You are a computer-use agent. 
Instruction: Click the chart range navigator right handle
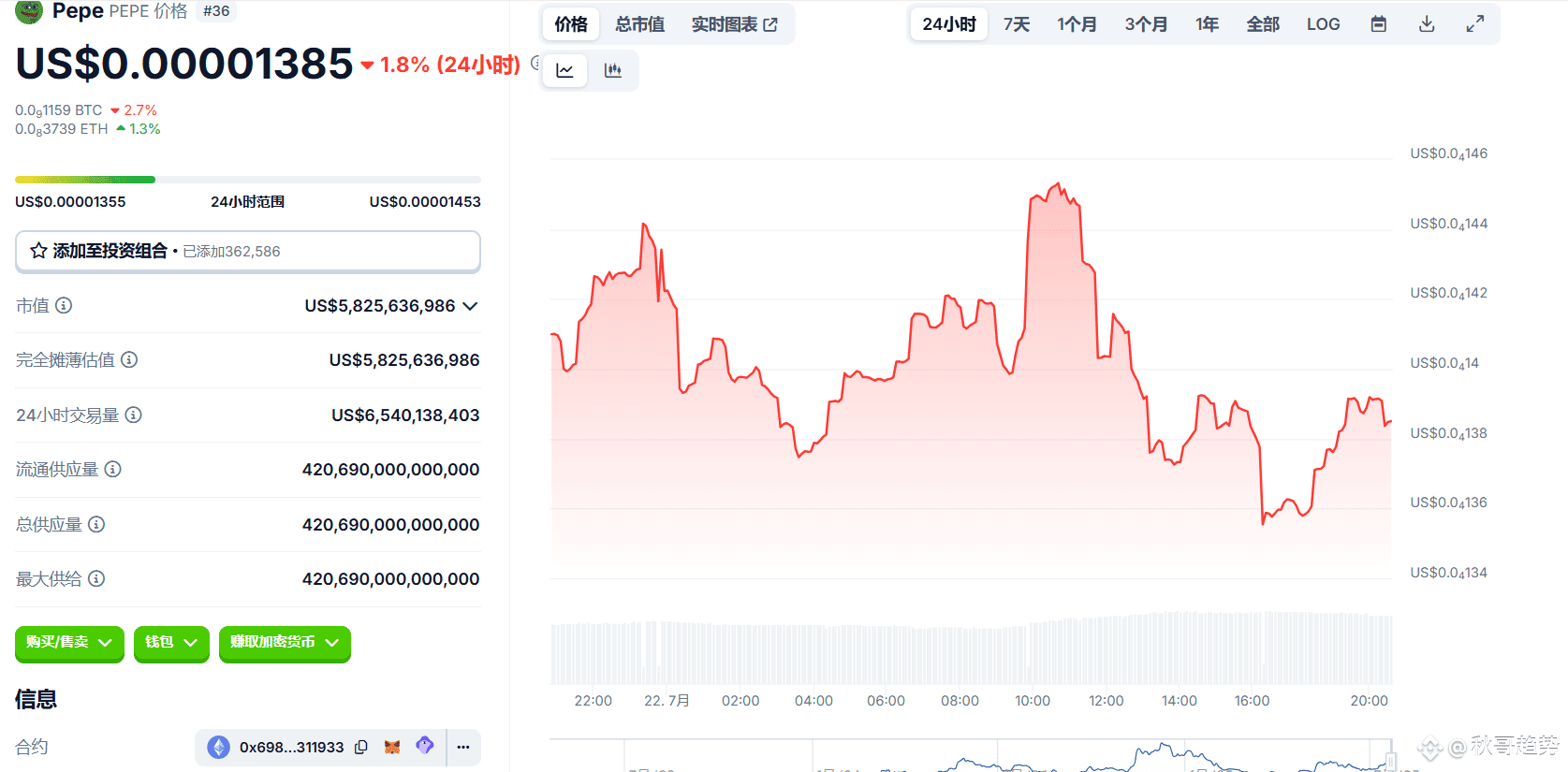point(1390,761)
